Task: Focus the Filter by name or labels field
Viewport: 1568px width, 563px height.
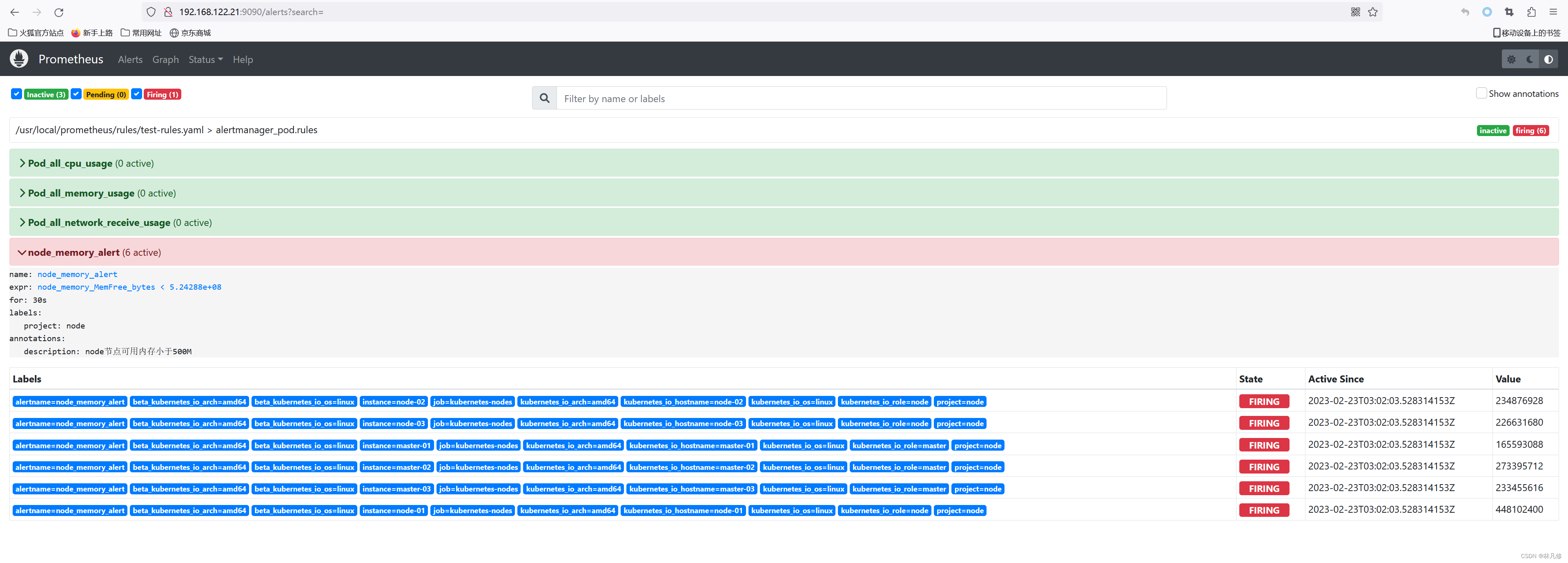Action: tap(861, 98)
